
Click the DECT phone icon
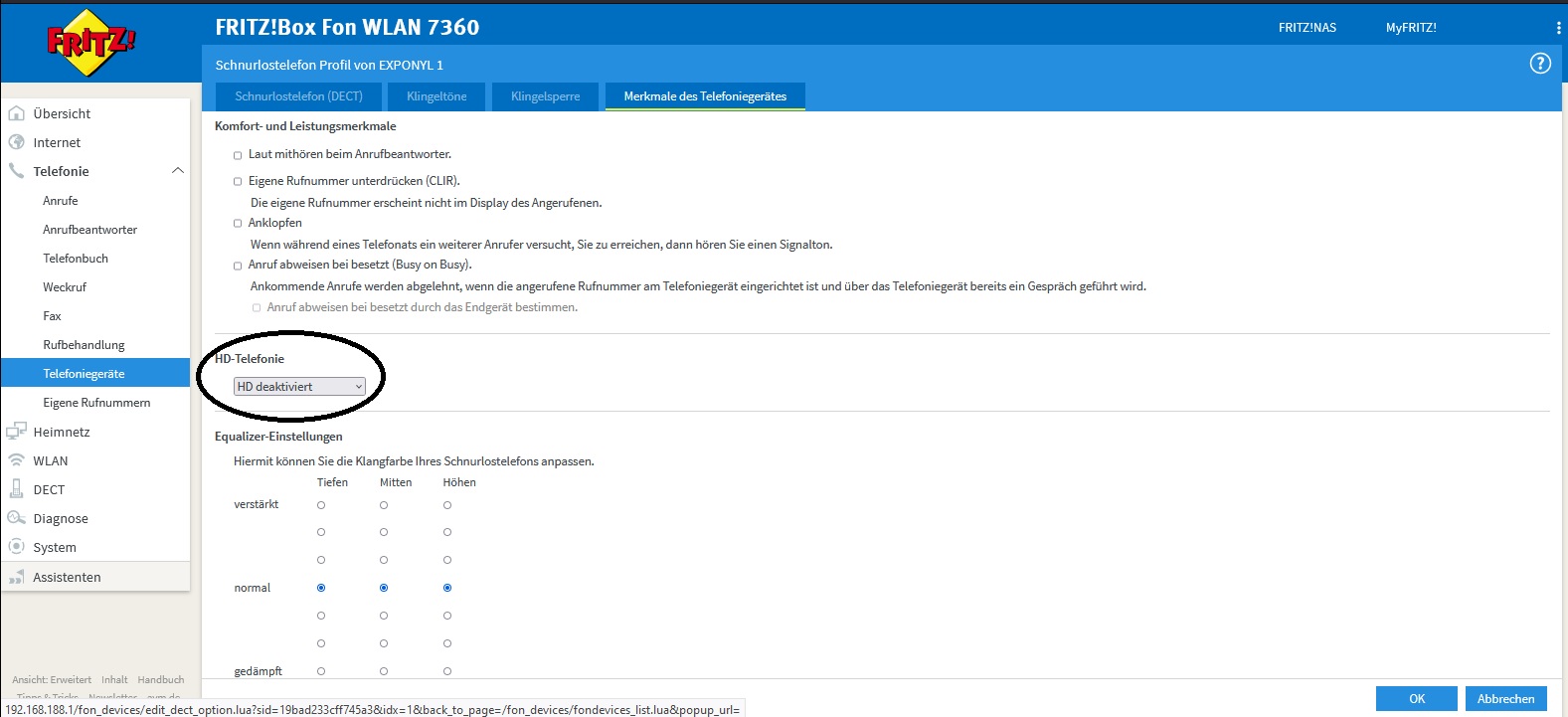coord(16,489)
